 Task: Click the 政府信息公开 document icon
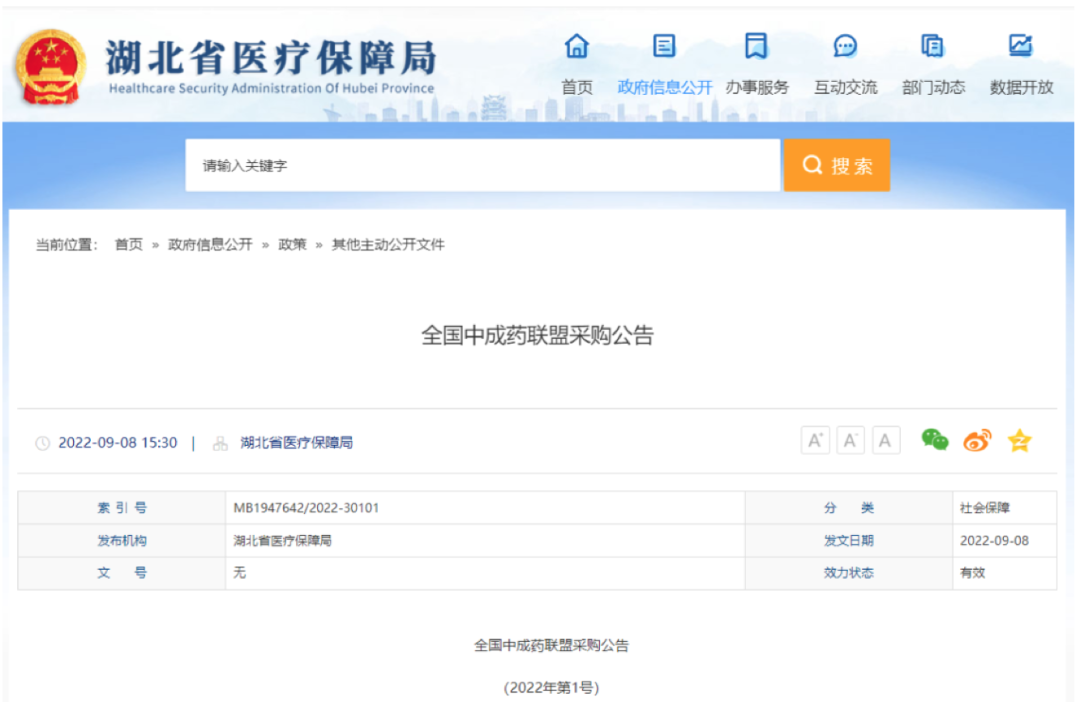(664, 46)
